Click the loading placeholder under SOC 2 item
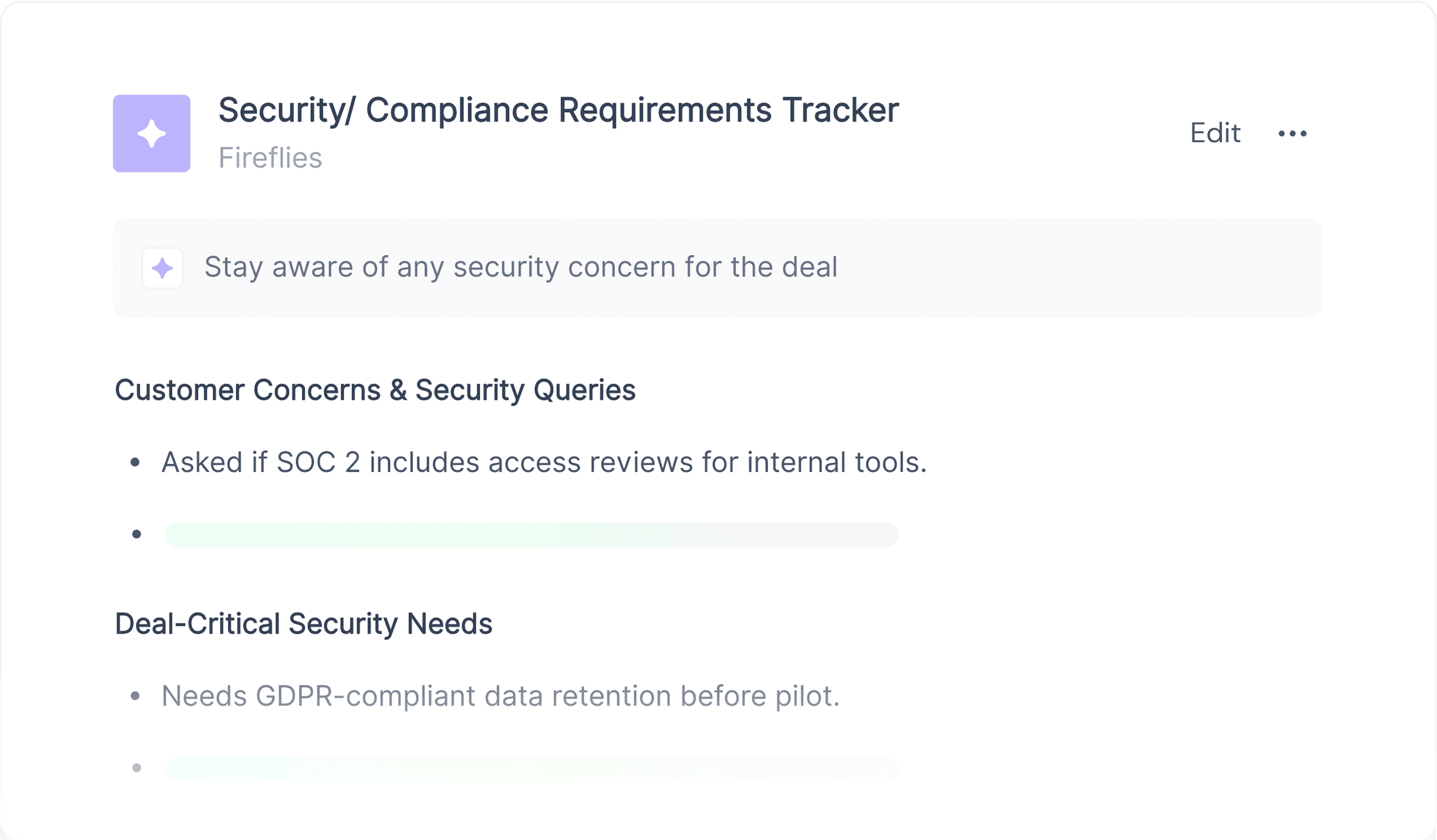 coord(532,535)
